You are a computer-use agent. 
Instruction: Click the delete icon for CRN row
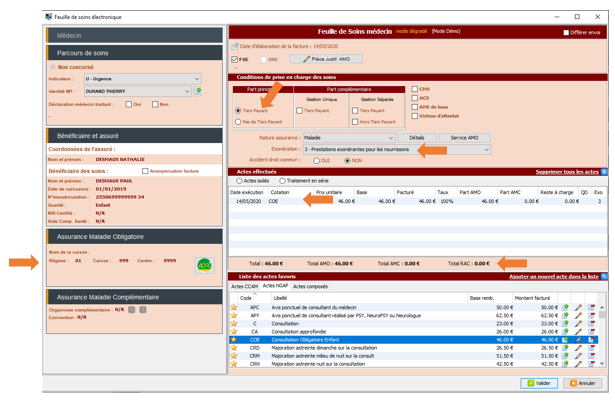(591, 363)
